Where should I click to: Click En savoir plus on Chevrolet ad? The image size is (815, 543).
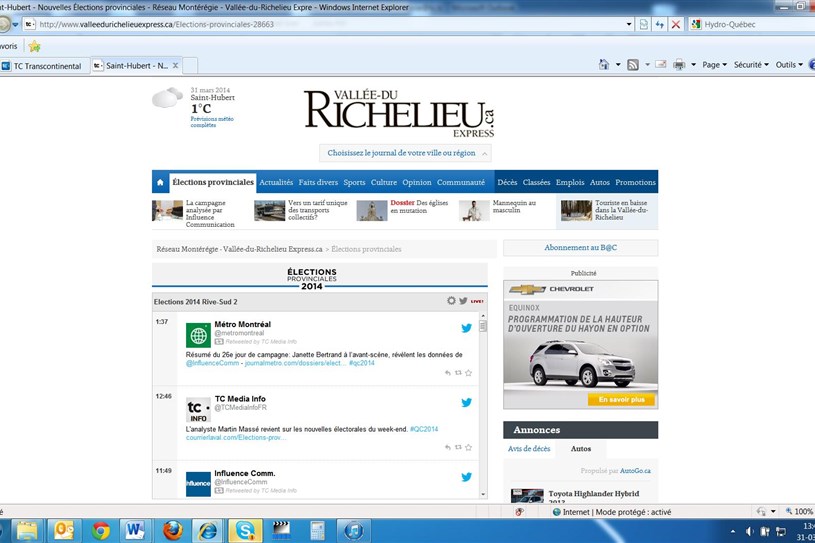[621, 400]
